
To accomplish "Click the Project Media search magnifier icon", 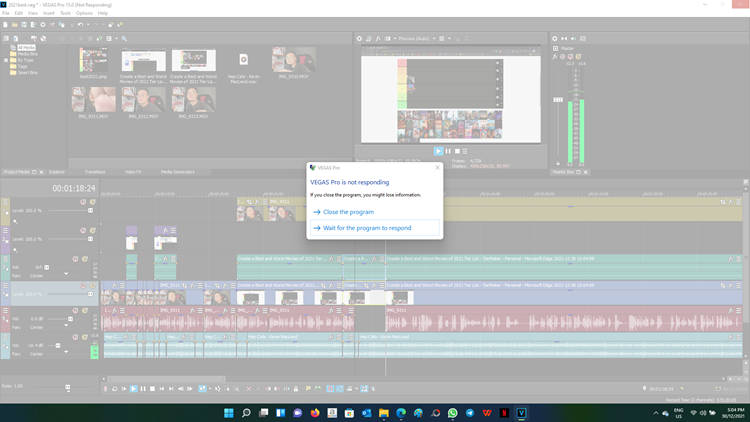I will coord(124,39).
